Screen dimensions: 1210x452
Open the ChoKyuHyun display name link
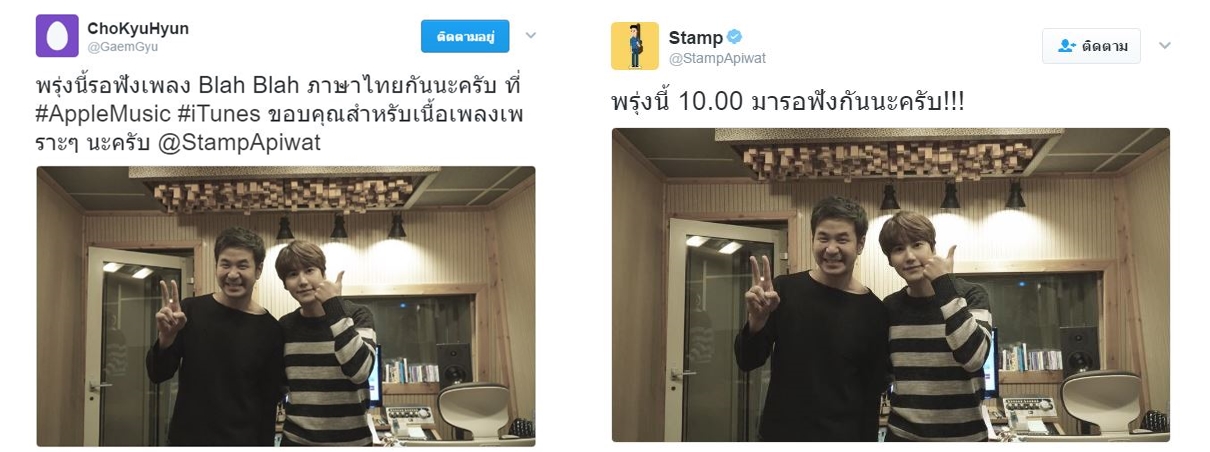click(138, 29)
